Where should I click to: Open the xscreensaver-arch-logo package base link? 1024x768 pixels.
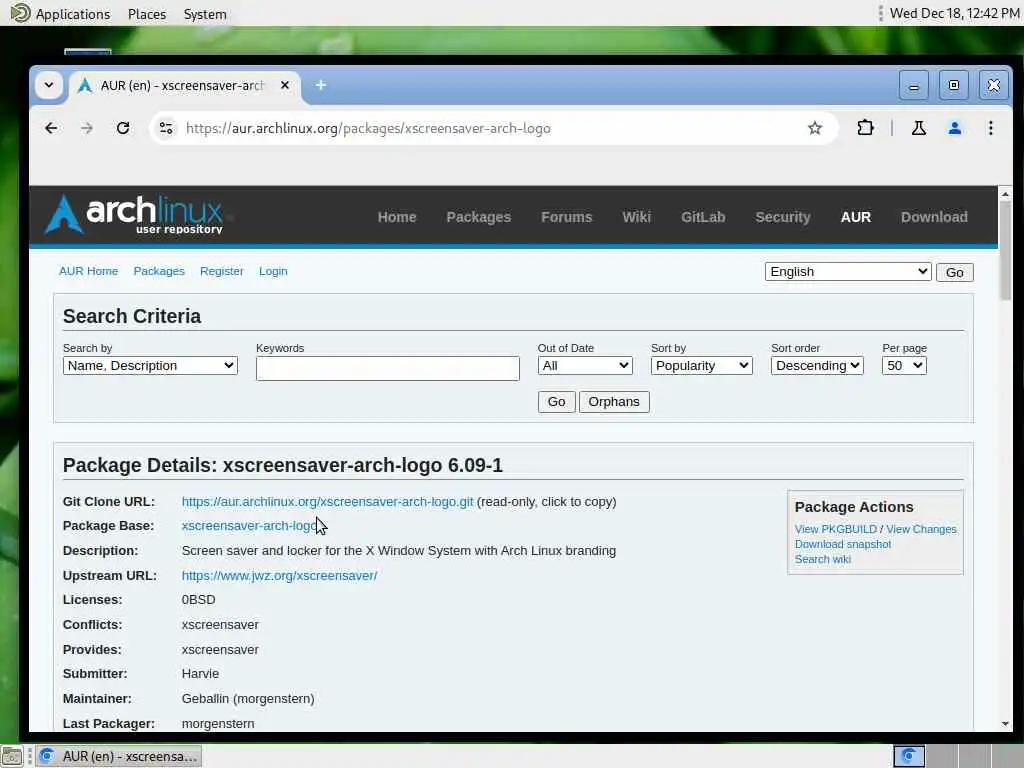pyautogui.click(x=249, y=526)
